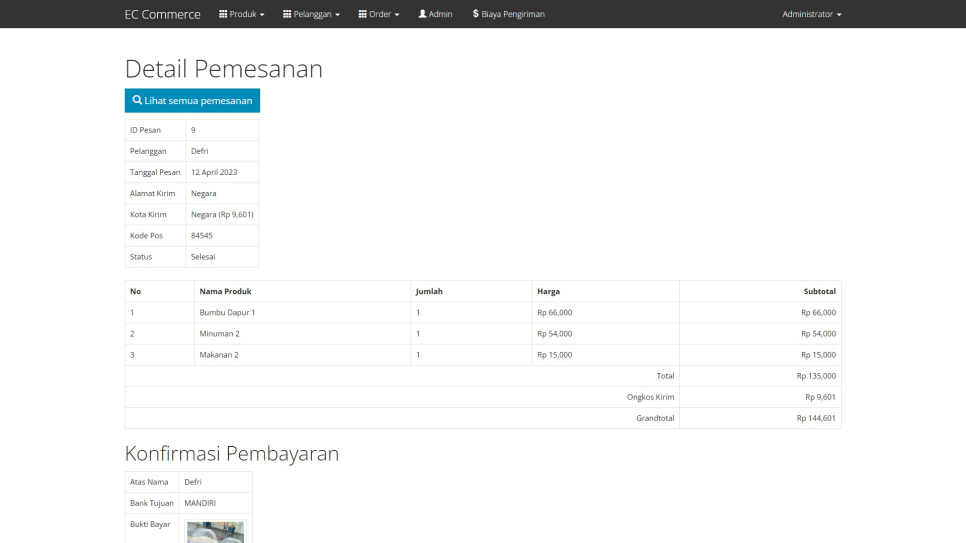Select the date 12 April 2023
Screen dimensions: 966x543
point(214,172)
